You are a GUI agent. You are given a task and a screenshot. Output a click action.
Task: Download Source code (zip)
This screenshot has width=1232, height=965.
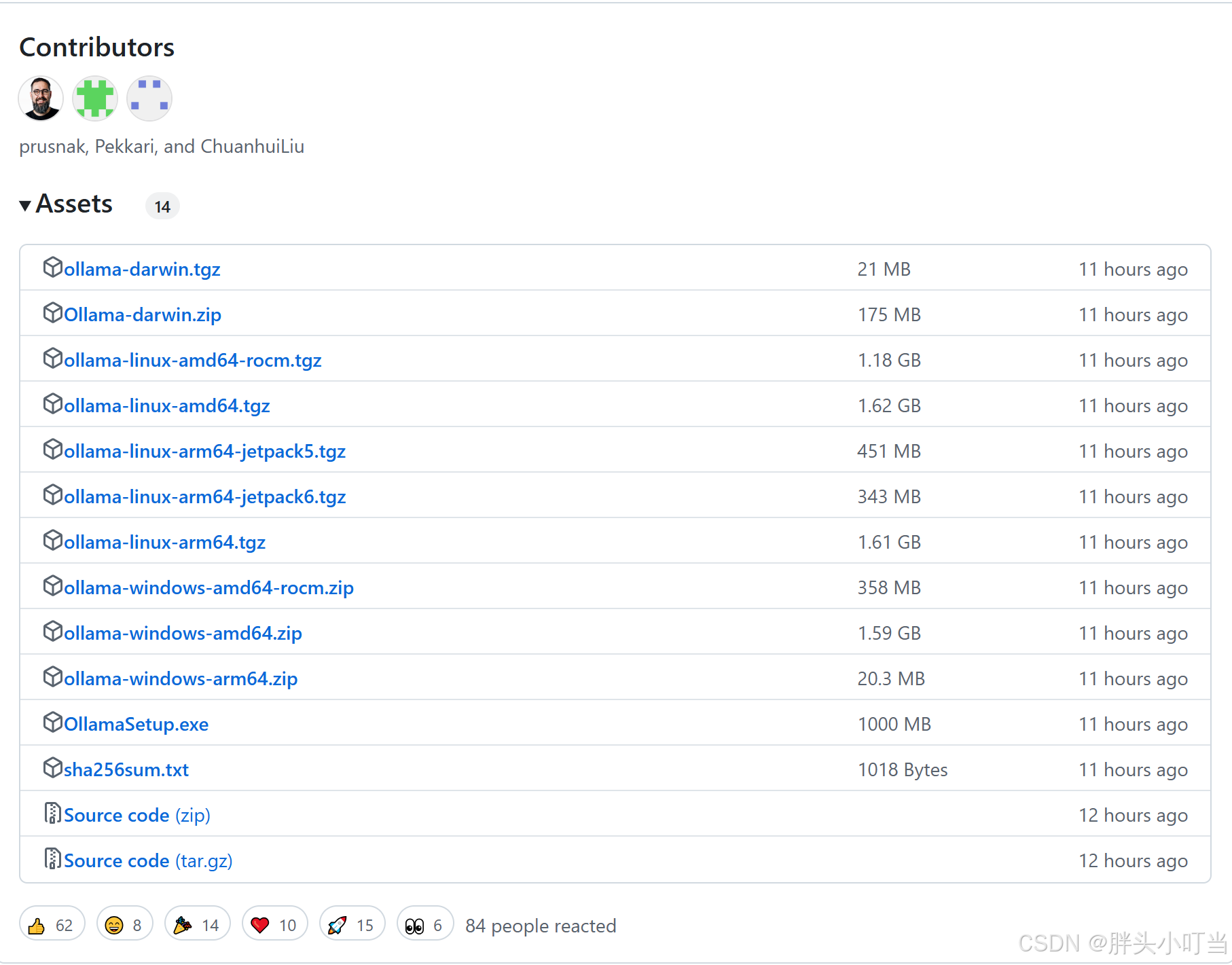137,815
